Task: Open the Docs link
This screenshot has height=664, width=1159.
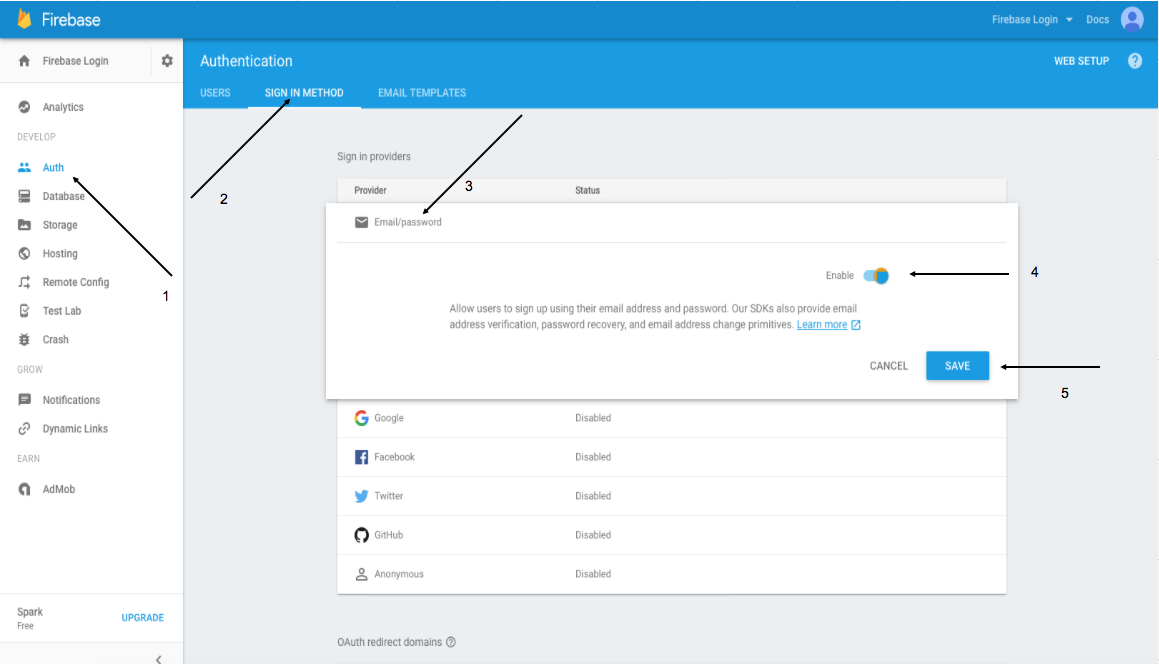Action: pyautogui.click(x=1098, y=20)
